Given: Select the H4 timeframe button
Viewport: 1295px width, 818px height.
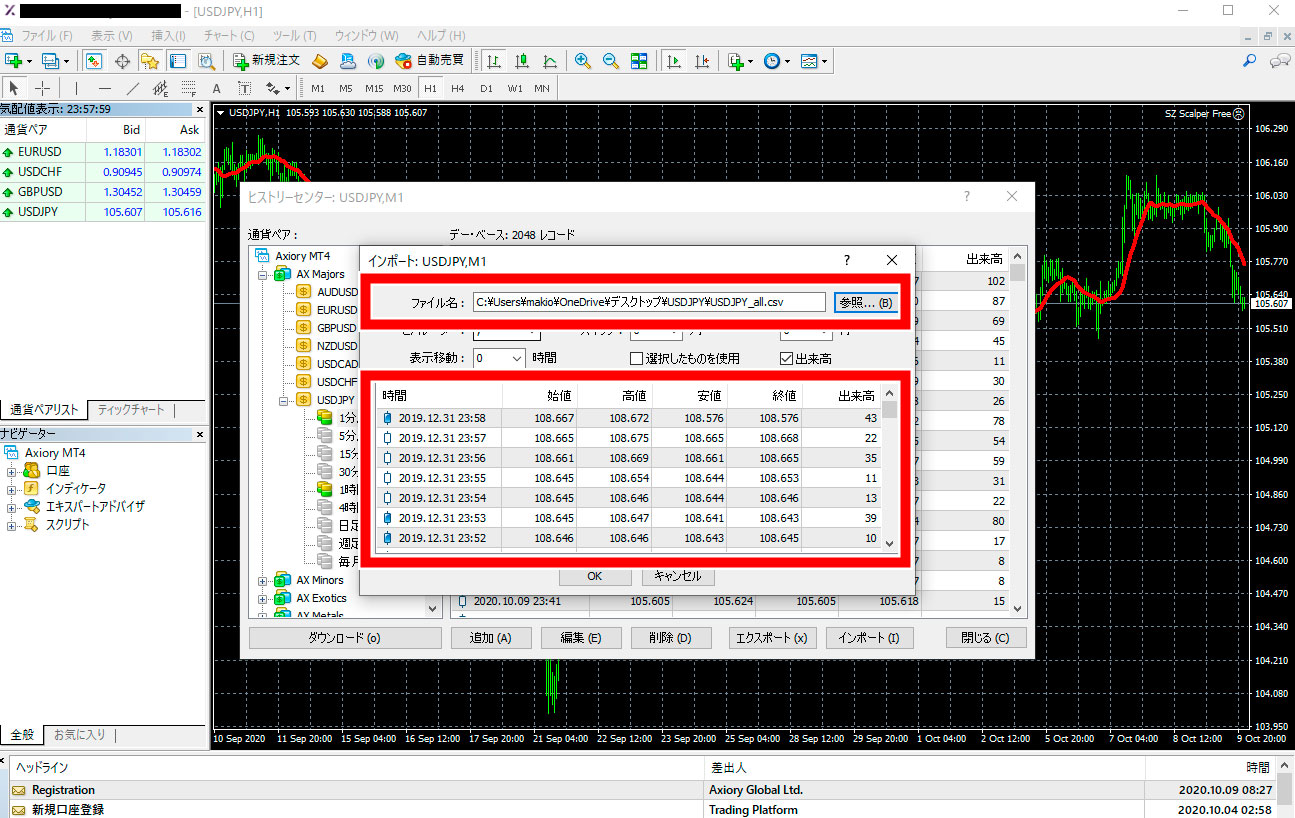Looking at the screenshot, I should click(457, 88).
